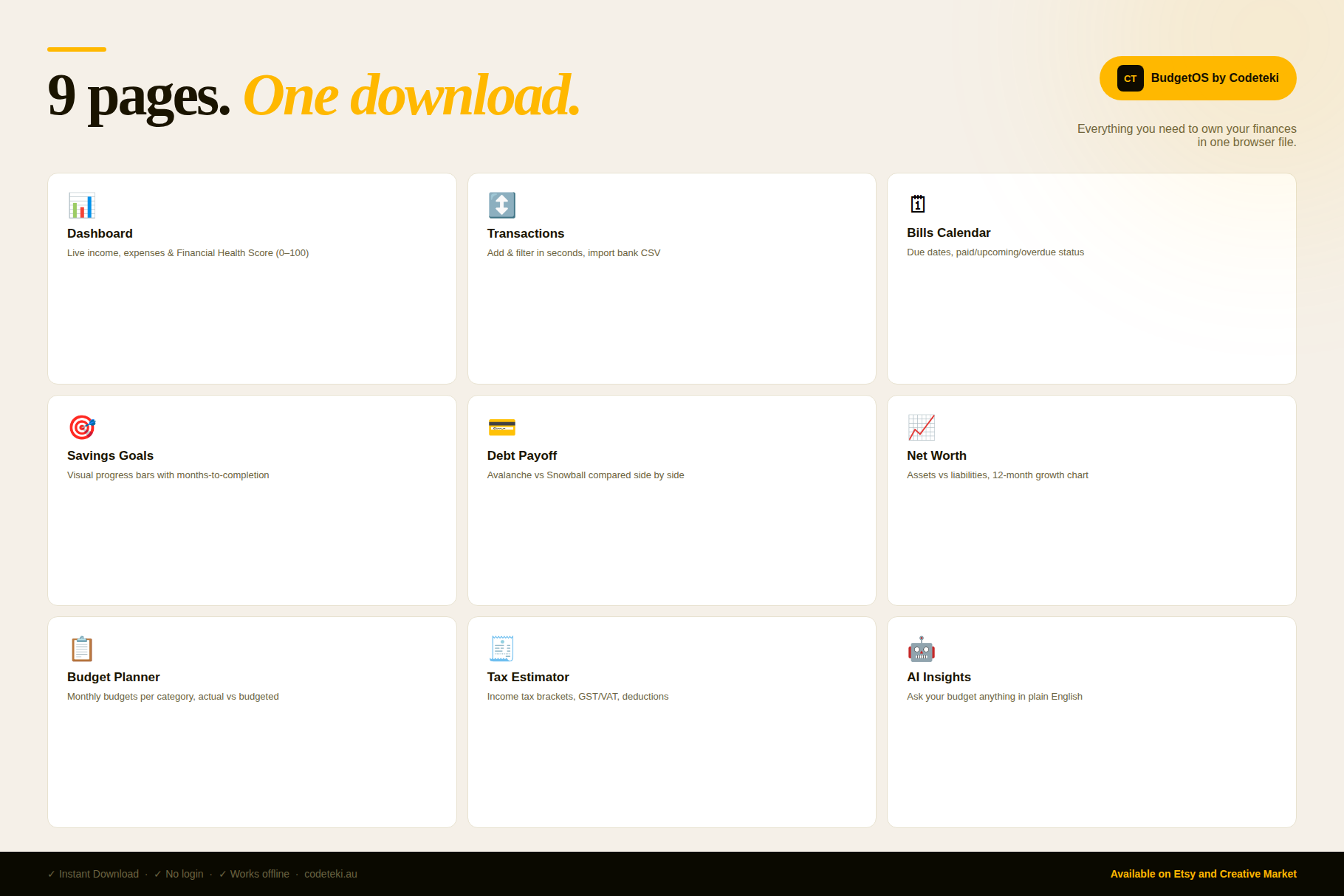The image size is (1344, 896).
Task: Select the Savings Goals heading
Action: pos(110,455)
